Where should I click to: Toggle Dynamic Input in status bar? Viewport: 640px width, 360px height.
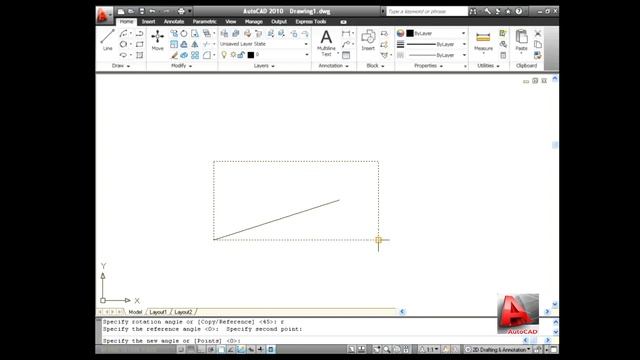pos(251,349)
